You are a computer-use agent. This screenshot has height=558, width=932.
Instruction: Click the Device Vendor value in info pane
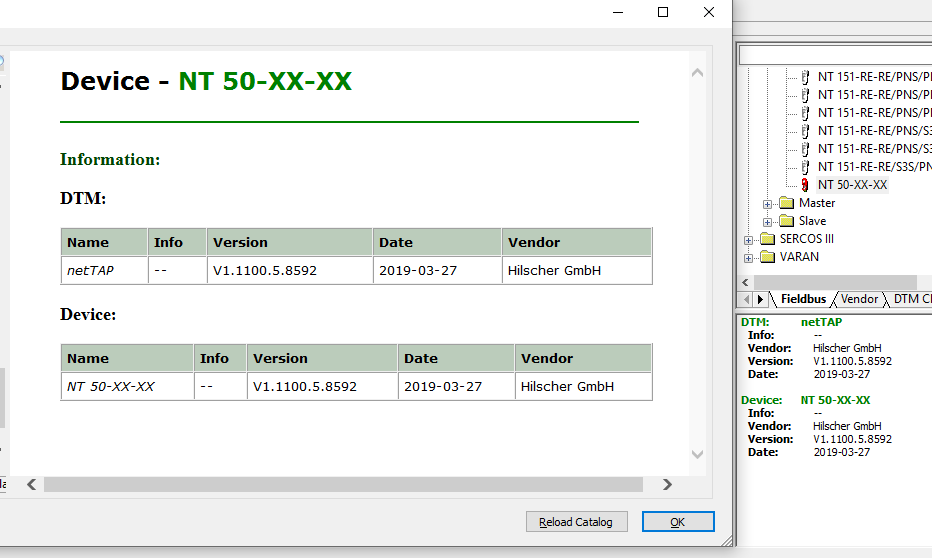(847, 426)
